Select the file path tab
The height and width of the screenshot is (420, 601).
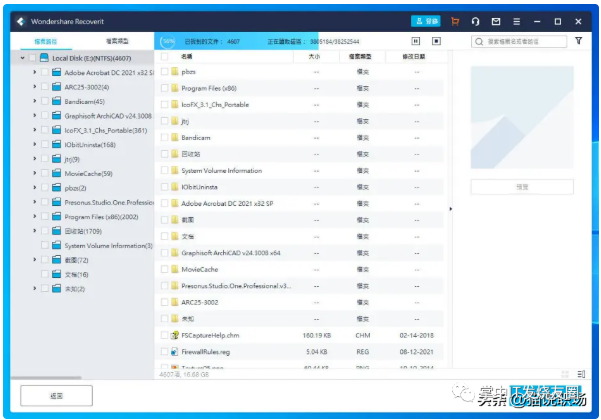click(46, 41)
